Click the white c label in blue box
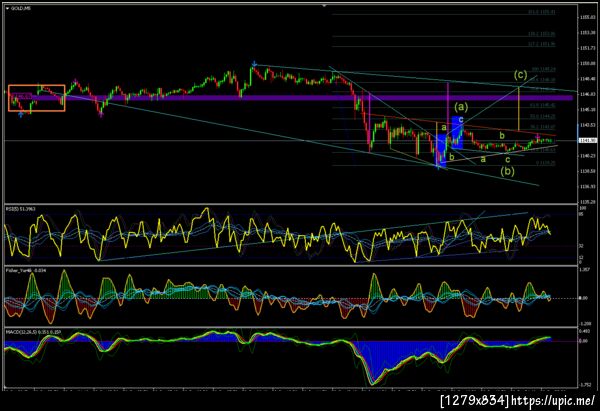This screenshot has width=600, height=411. (461, 120)
